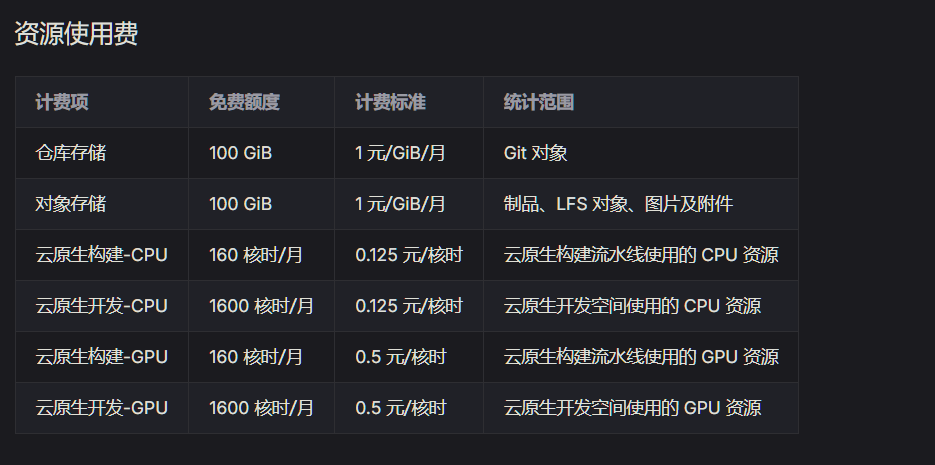Image resolution: width=935 pixels, height=465 pixels.
Task: Click 1600 核时/月 quota in 云原生开发-GPU row
Action: (x=261, y=408)
